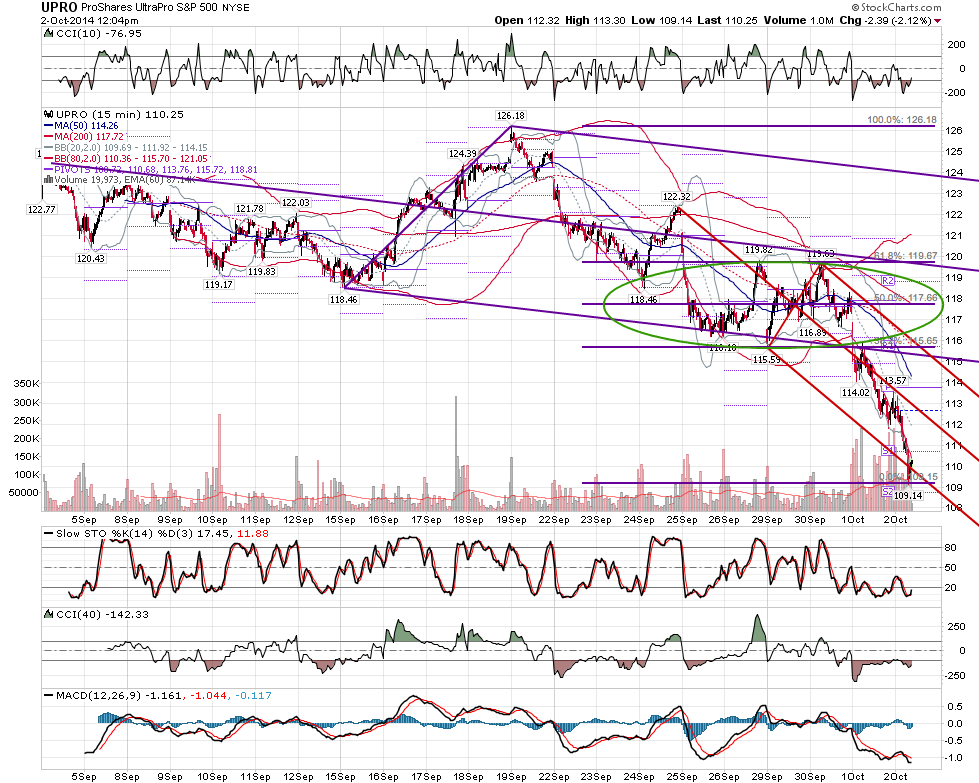Click the 'UPRO (15 min) 110.25' legend text
The width and height of the screenshot is (979, 783).
click(120, 115)
